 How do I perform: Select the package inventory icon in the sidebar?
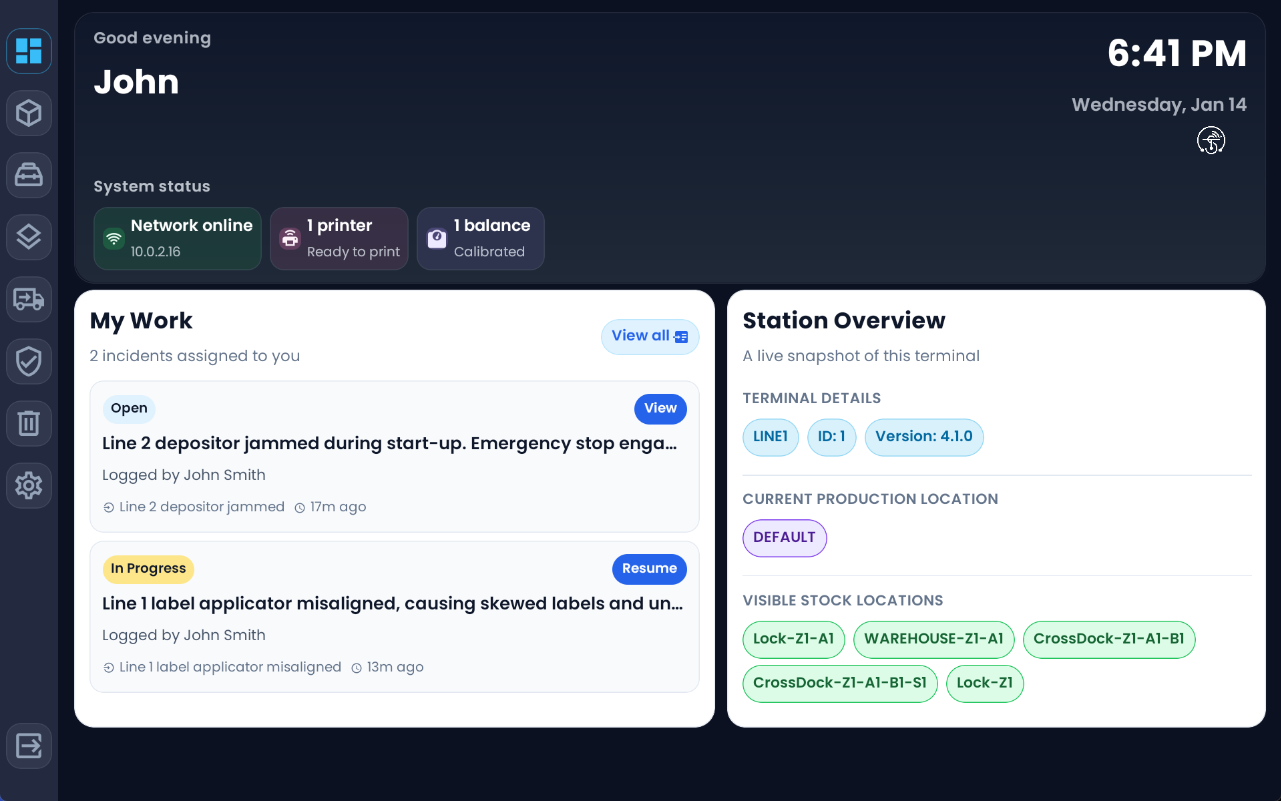[28, 113]
